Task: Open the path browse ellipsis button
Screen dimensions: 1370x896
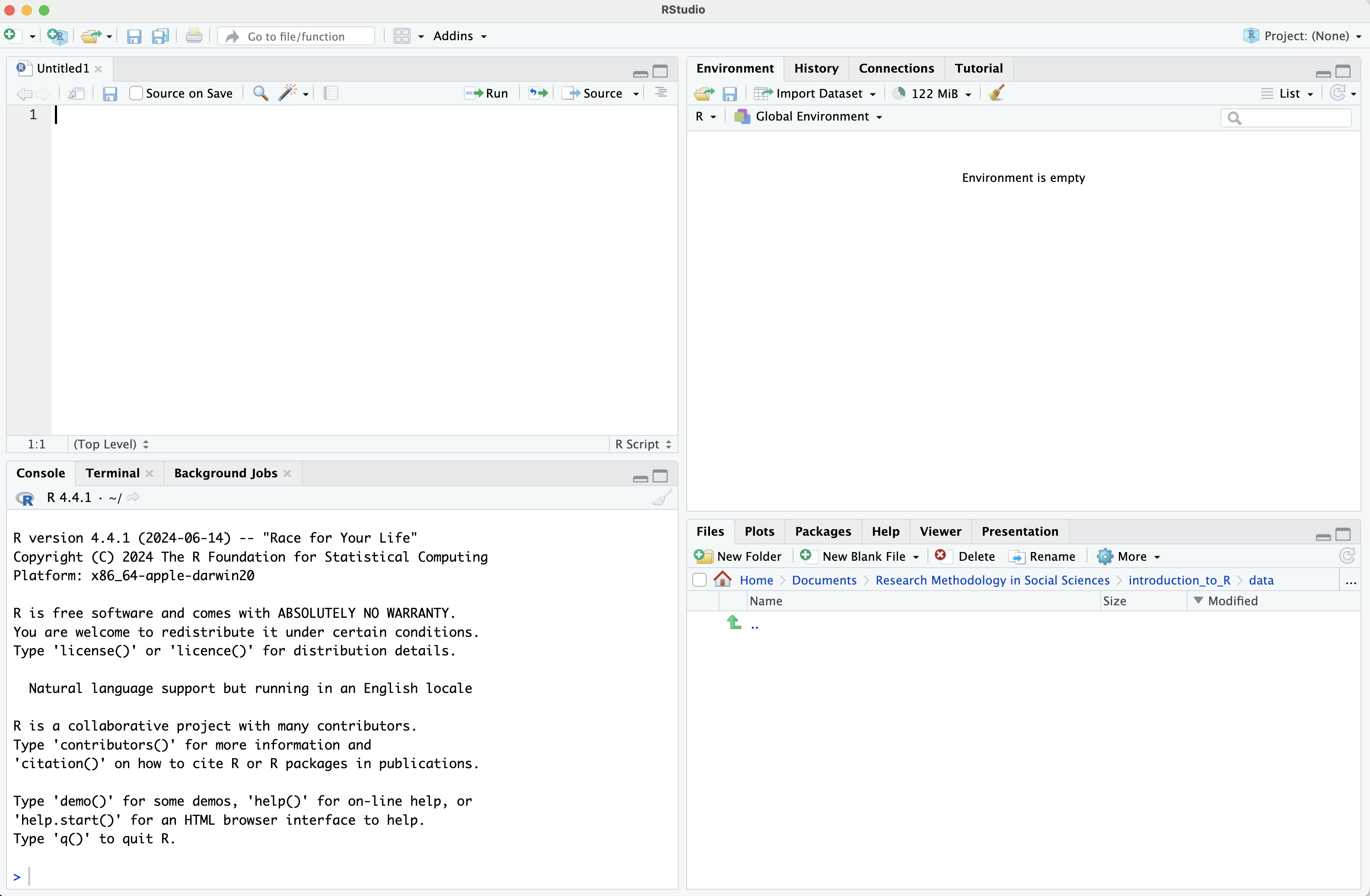Action: (1351, 581)
